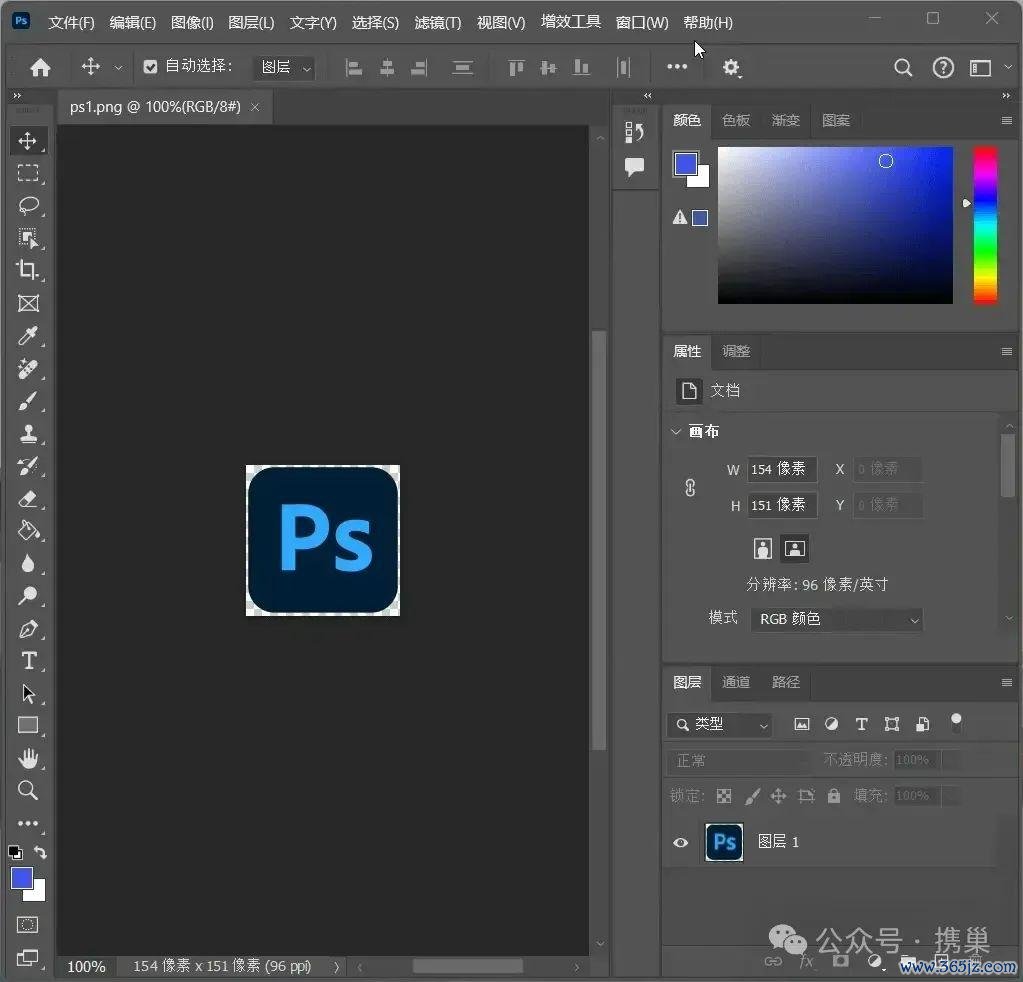1023x982 pixels.
Task: Pick a color in the color field
Action: [x=835, y=225]
